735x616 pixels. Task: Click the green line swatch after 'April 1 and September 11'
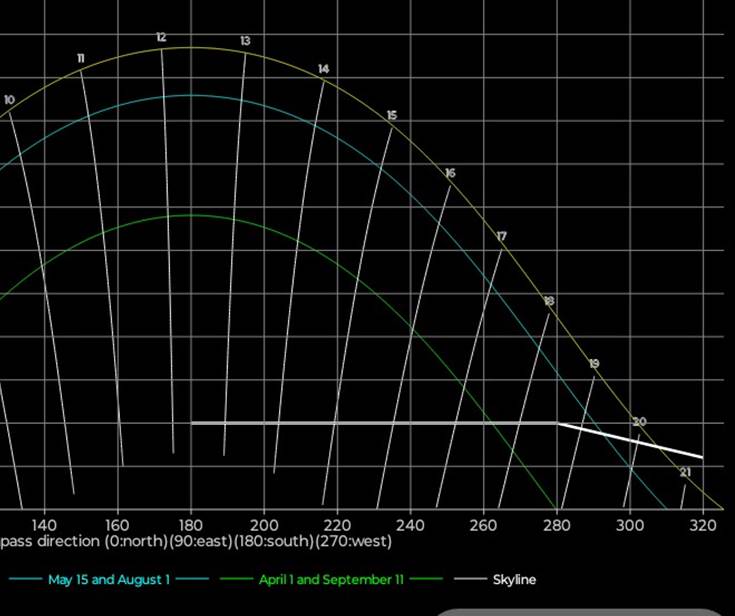click(427, 580)
